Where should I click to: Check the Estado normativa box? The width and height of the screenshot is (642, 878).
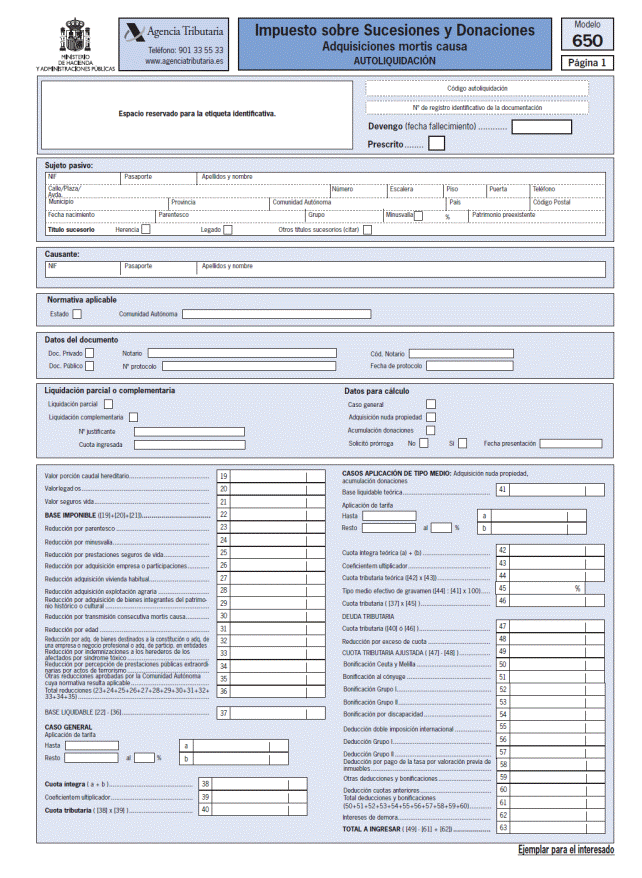pyautogui.click(x=77, y=314)
